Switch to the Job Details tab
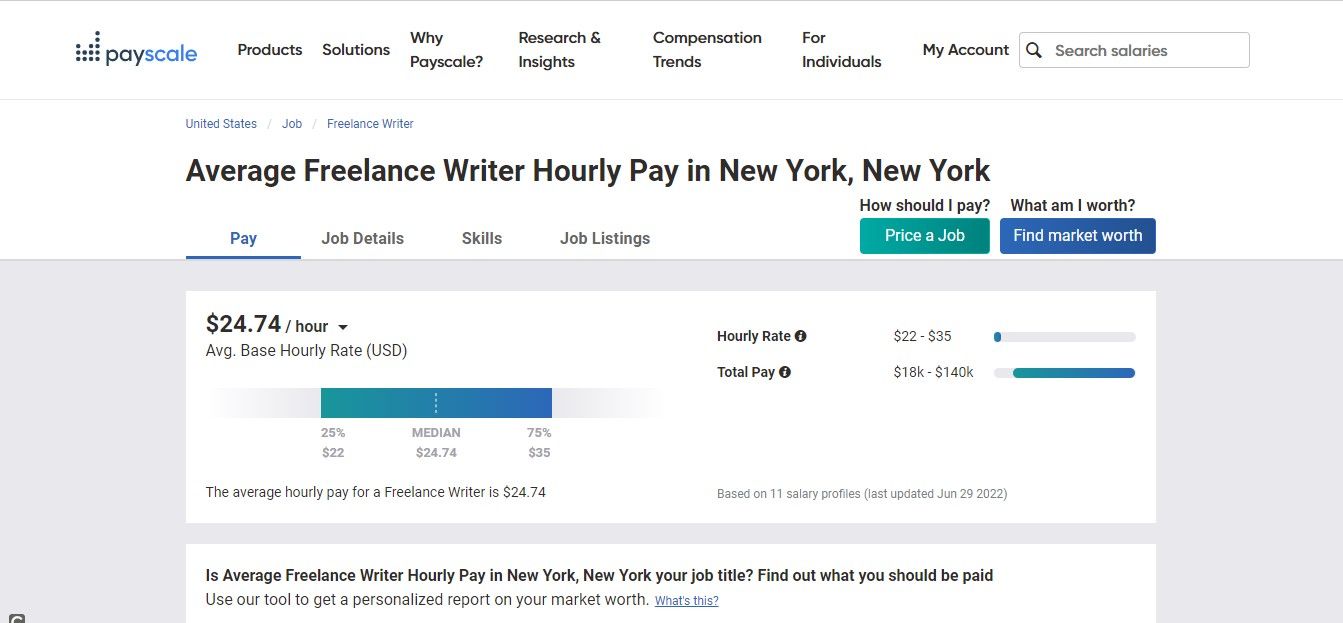The image size is (1343, 623). (x=362, y=238)
